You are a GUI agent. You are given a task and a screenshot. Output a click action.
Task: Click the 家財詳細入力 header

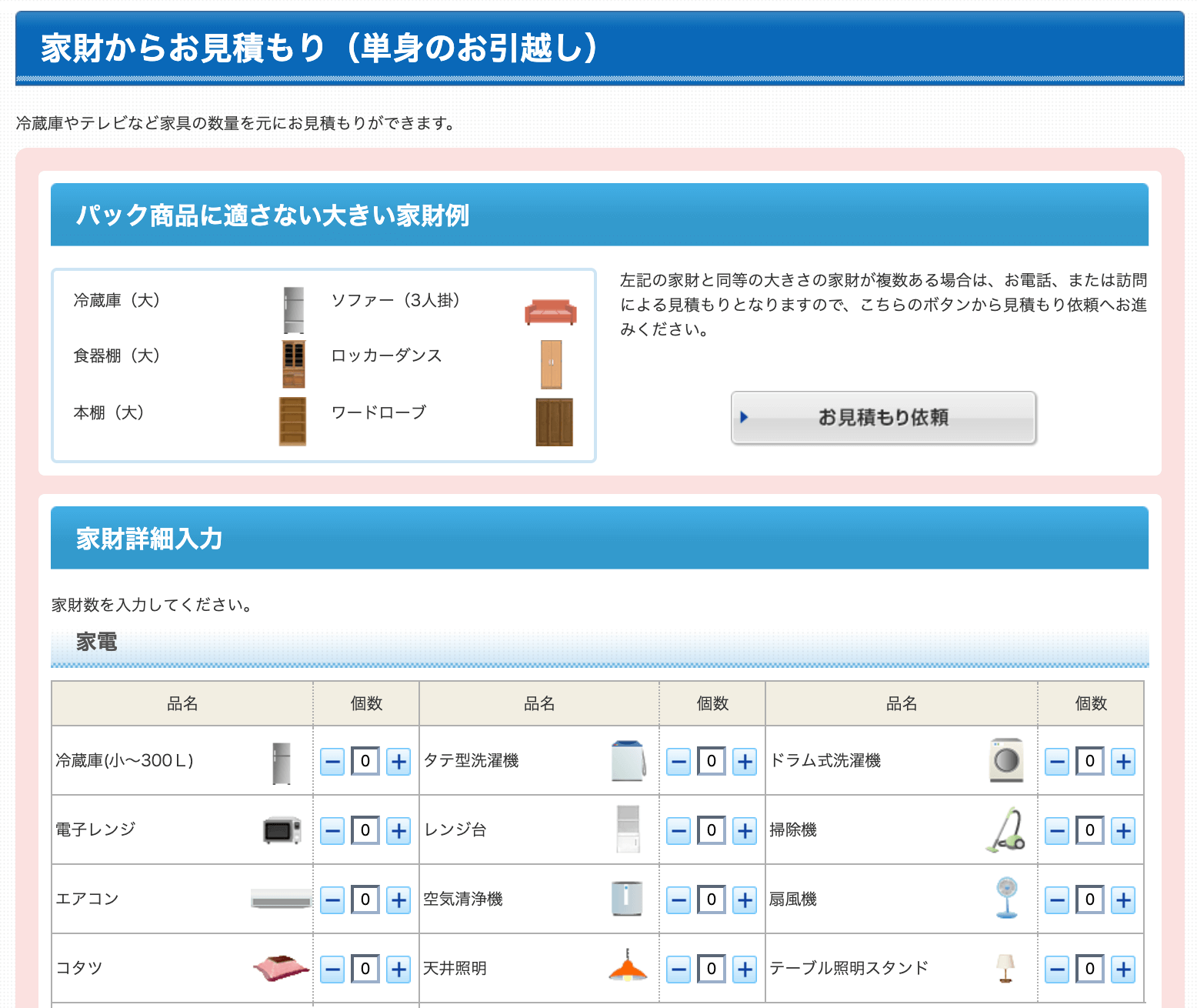click(x=599, y=538)
